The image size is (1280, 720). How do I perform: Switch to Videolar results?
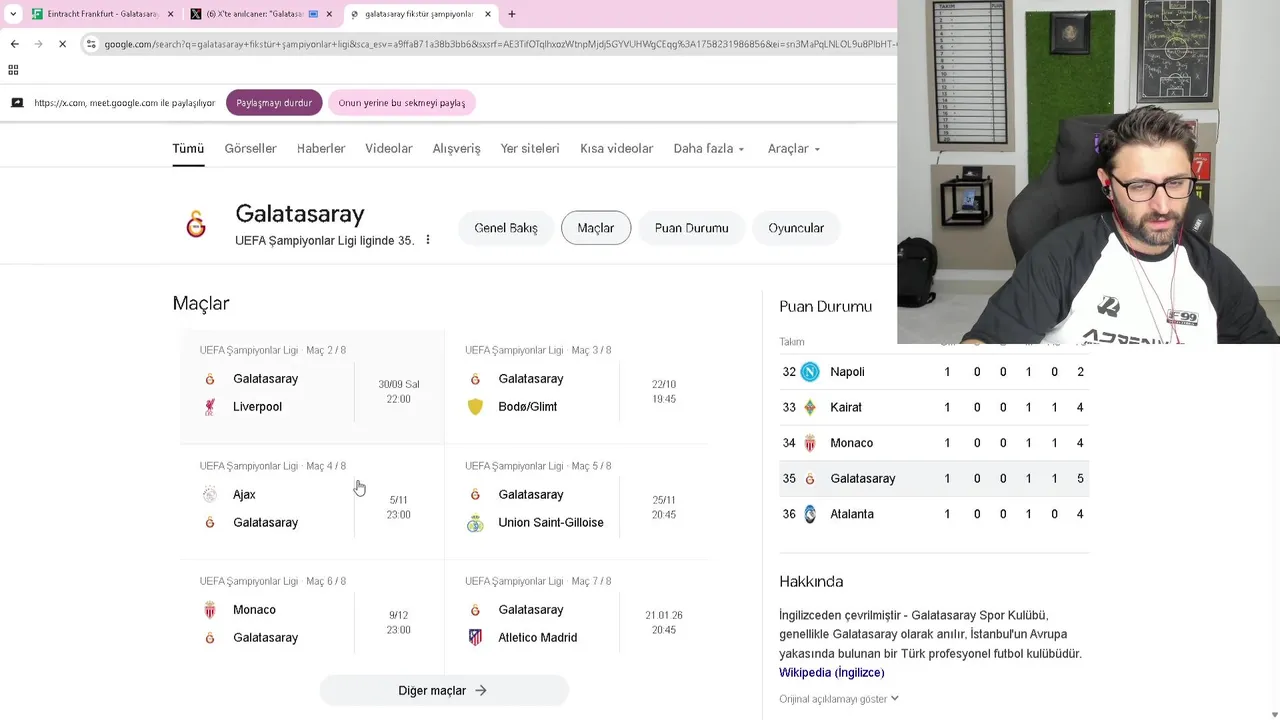click(389, 148)
